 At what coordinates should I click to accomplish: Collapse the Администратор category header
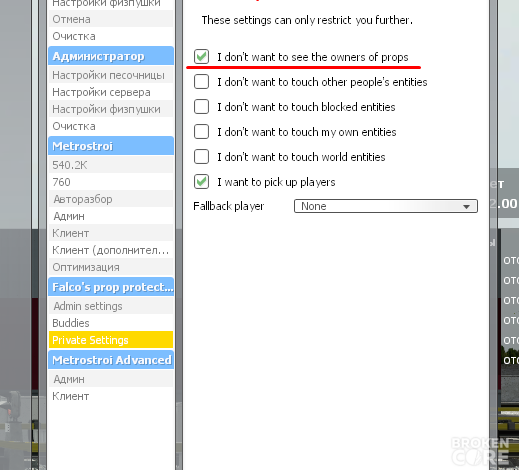tap(111, 56)
